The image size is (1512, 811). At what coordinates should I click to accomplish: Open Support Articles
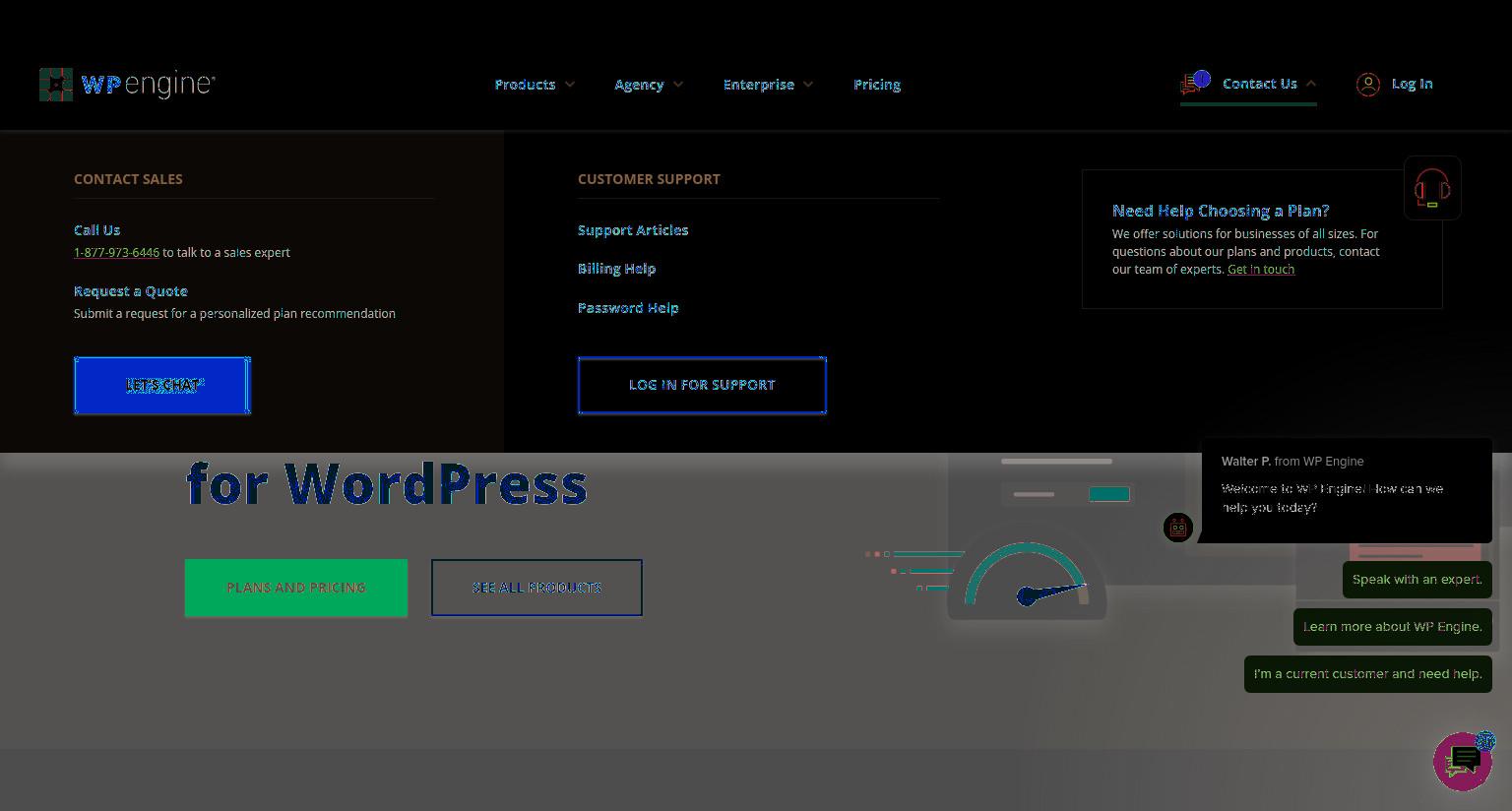633,230
